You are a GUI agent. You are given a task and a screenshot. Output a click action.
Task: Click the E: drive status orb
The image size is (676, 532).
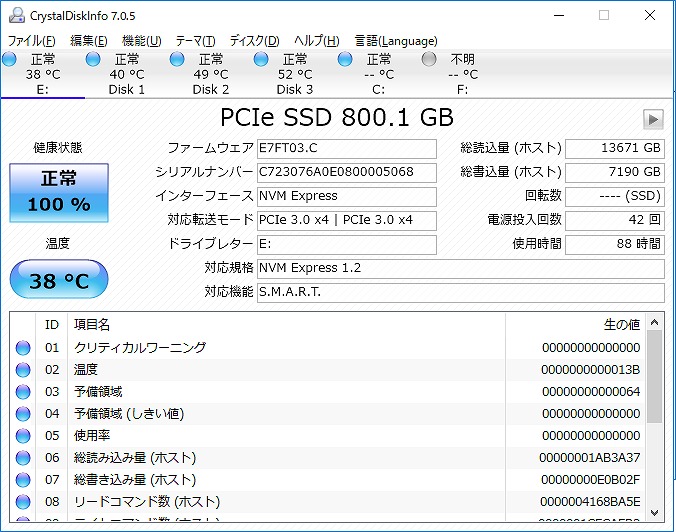9,59
